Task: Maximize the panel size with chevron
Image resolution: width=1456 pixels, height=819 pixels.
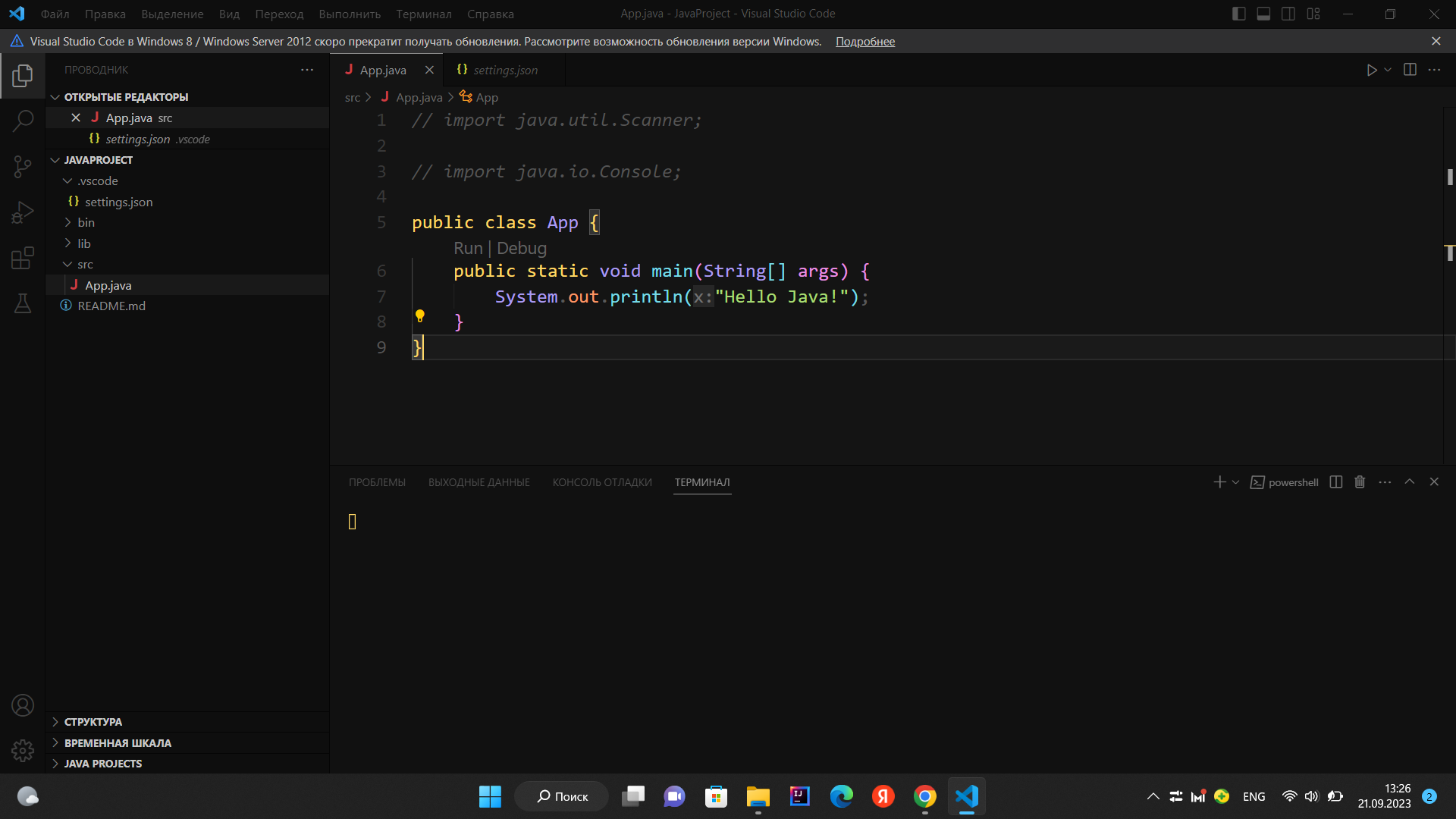Action: (1410, 482)
